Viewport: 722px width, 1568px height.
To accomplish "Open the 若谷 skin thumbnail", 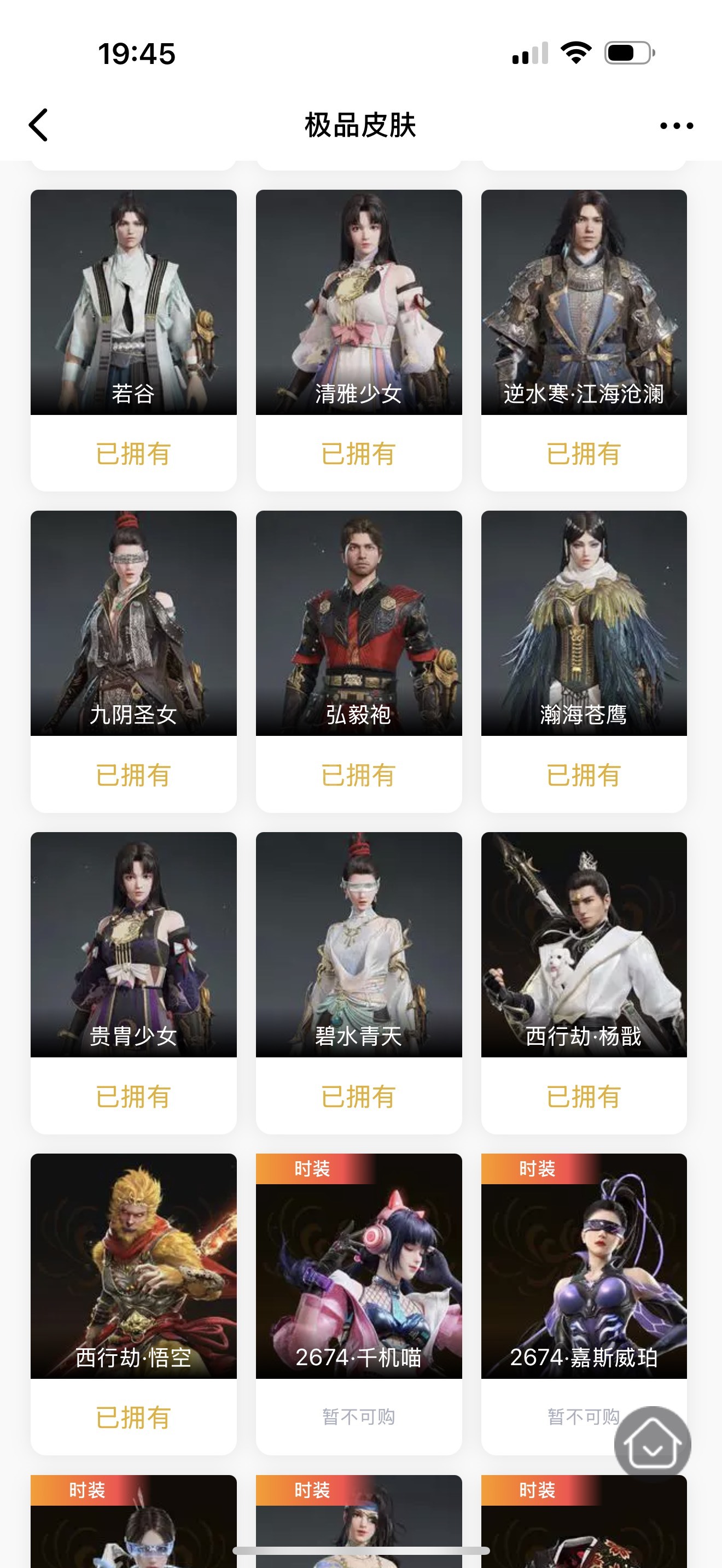I will pyautogui.click(x=133, y=302).
